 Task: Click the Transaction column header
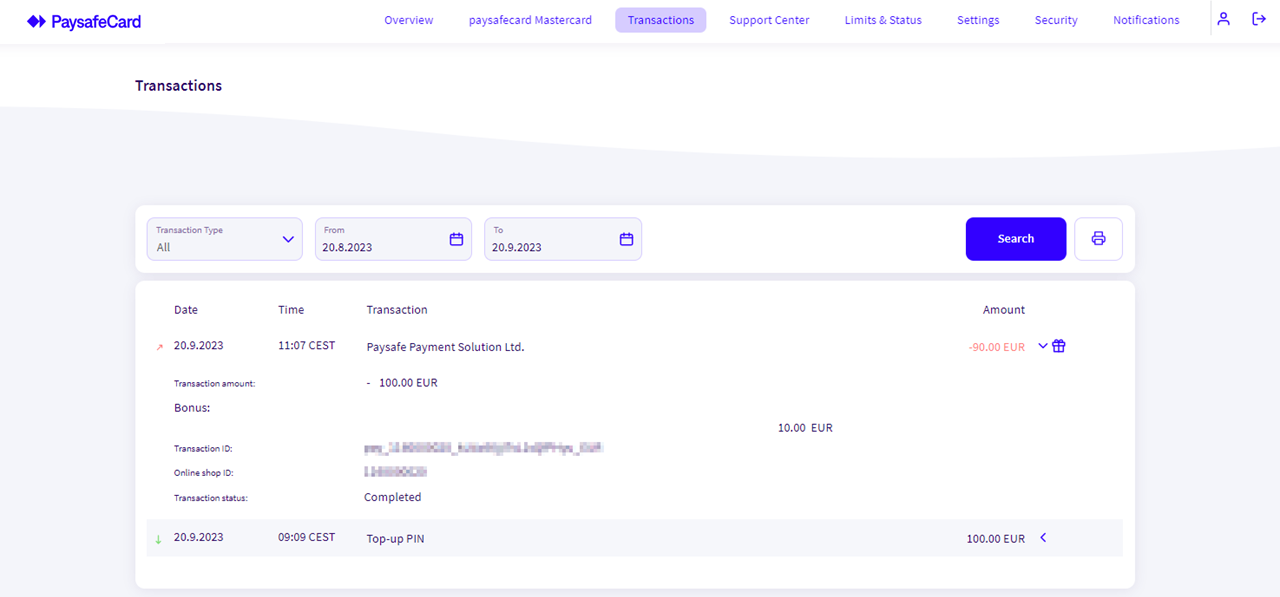click(397, 310)
